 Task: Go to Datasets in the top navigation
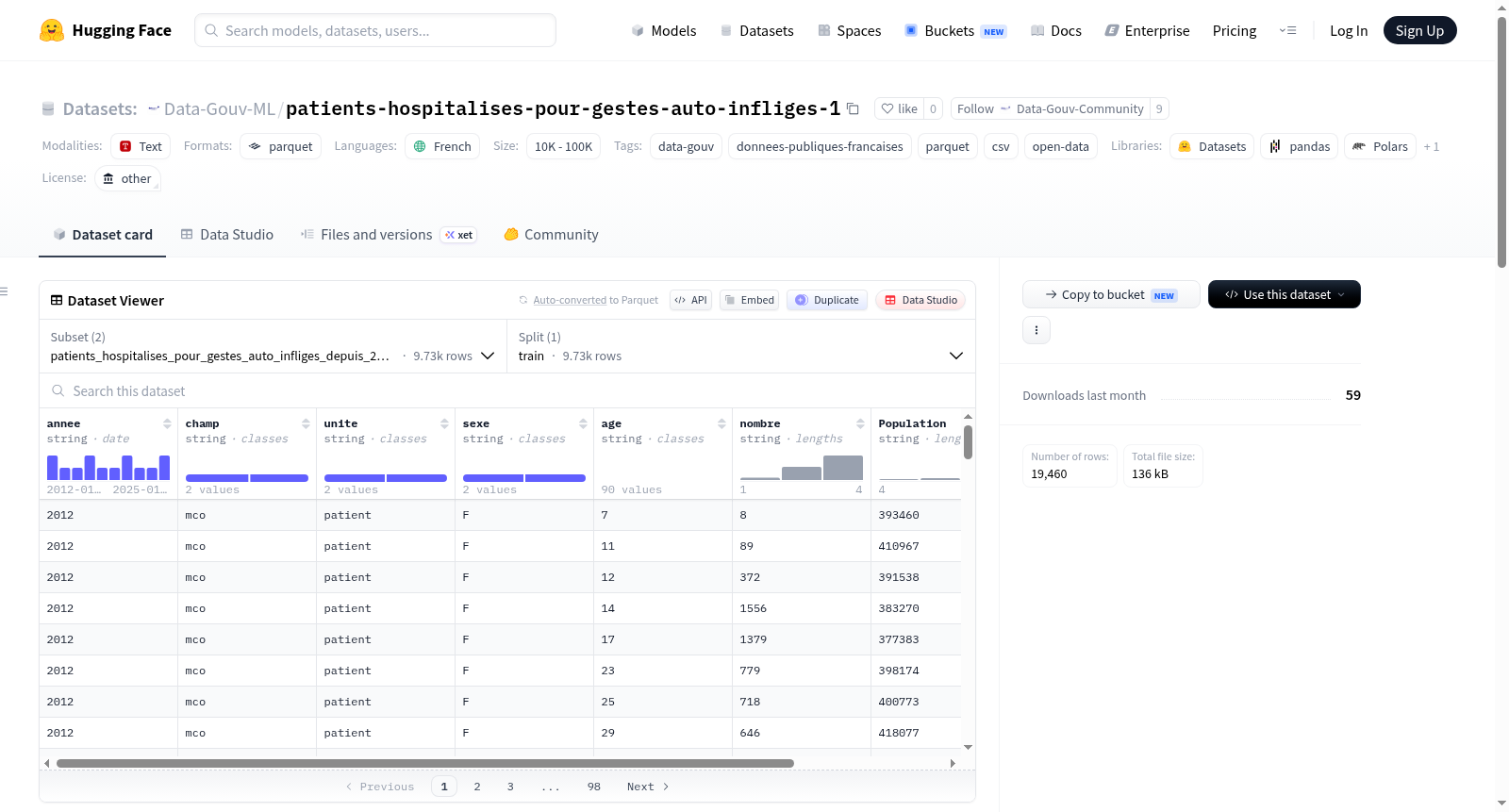[756, 31]
